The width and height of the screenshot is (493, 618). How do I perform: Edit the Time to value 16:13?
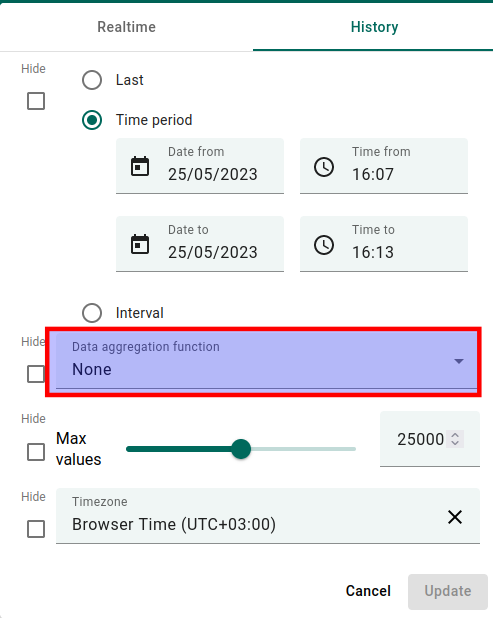coord(373,252)
